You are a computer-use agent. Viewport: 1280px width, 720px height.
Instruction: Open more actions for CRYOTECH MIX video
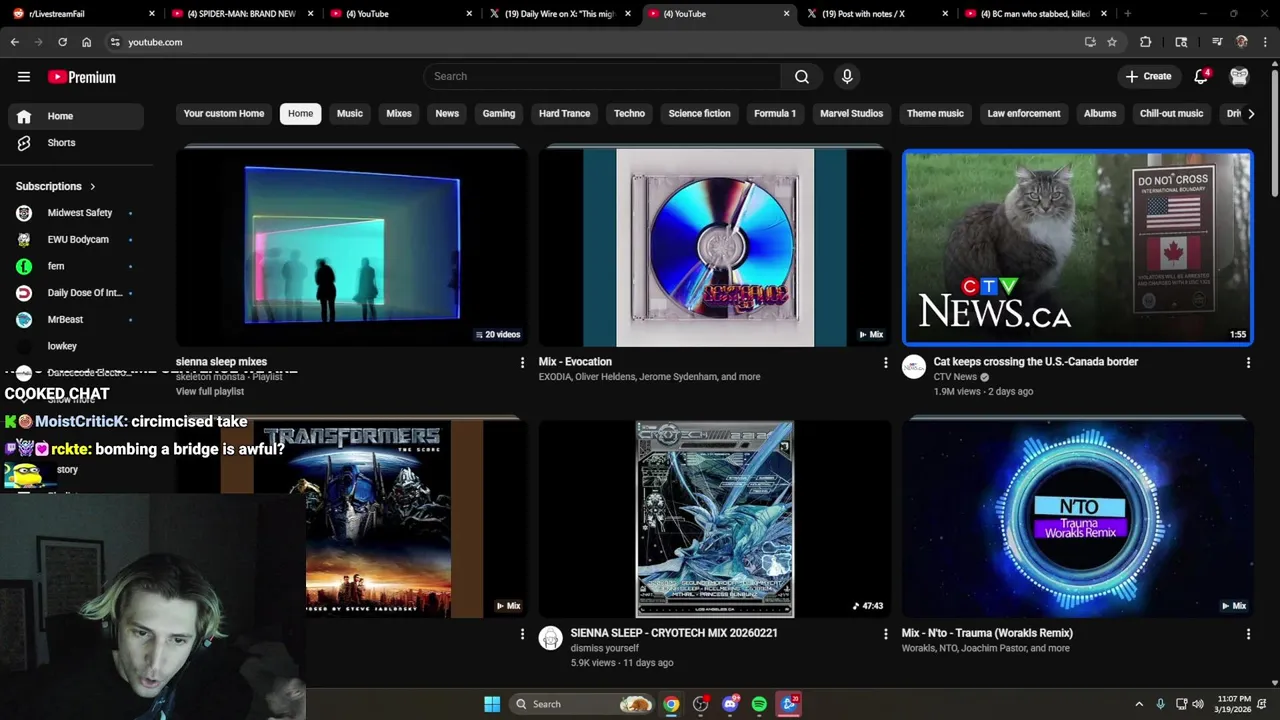coord(885,634)
